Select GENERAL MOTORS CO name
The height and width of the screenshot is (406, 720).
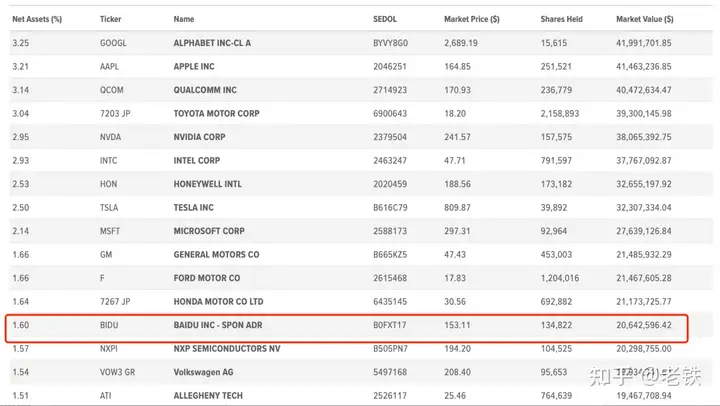tap(216, 254)
